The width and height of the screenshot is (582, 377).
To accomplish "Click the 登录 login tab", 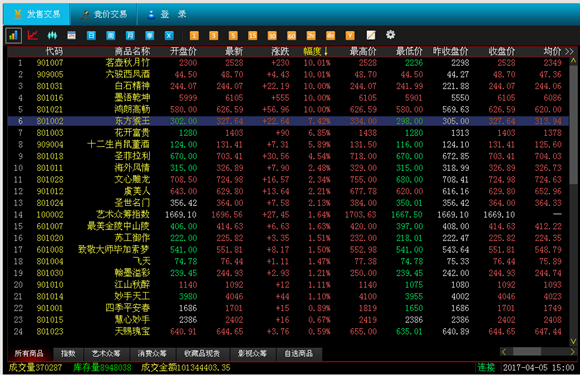I will pyautogui.click(x=167, y=14).
